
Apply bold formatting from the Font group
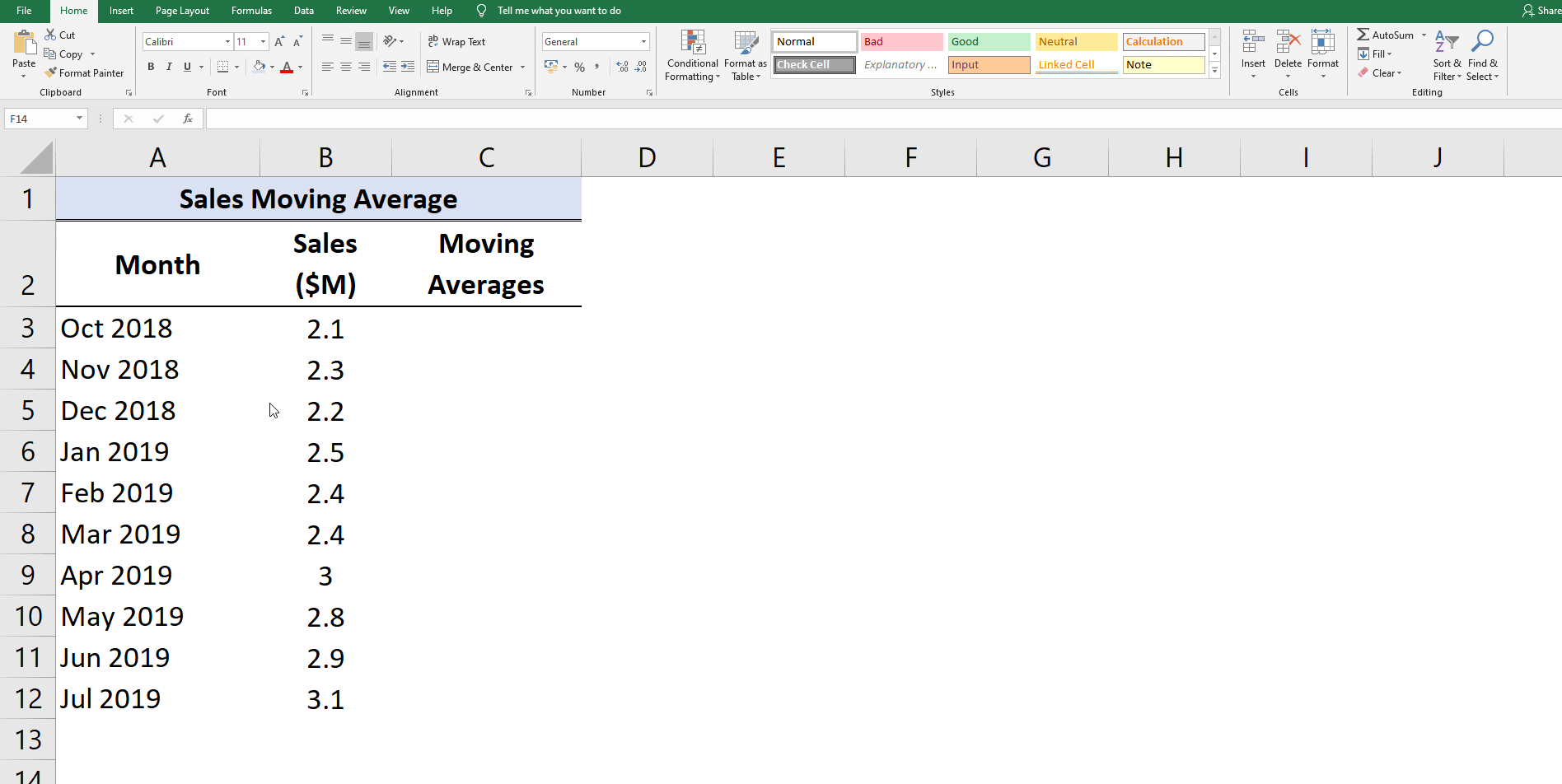151,67
